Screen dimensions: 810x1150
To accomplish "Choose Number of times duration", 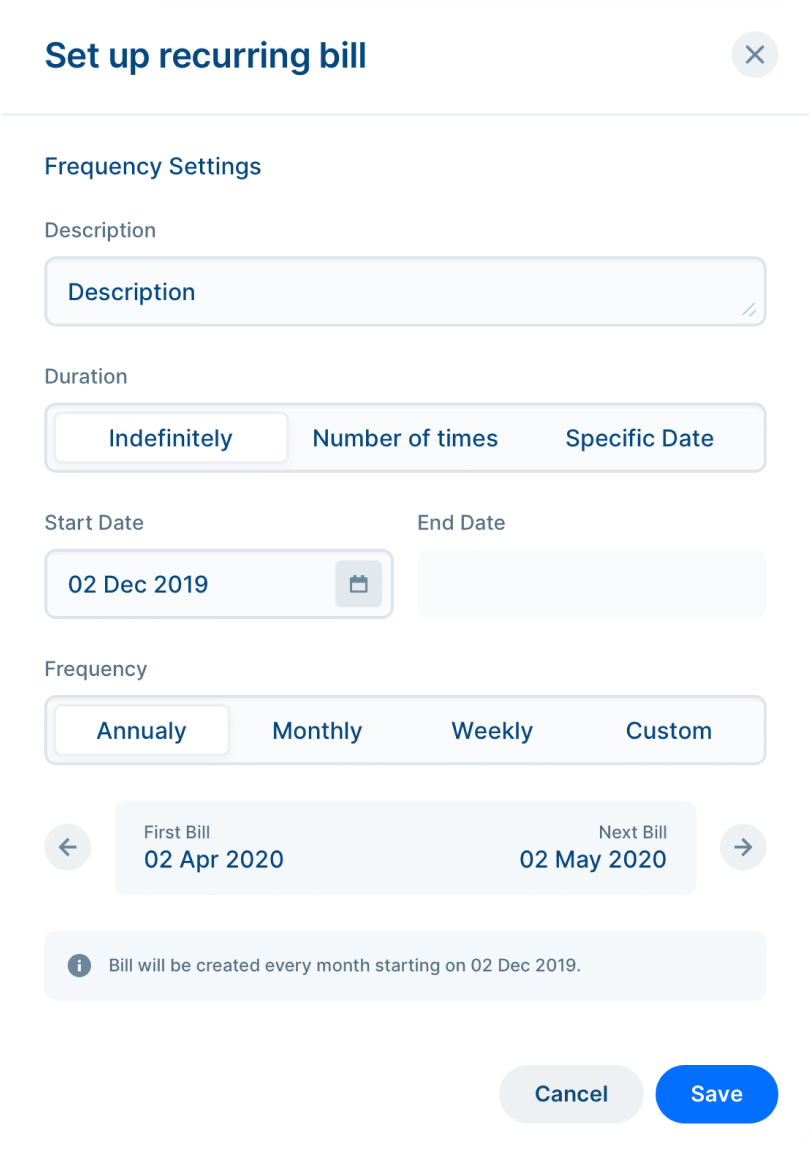I will click(405, 438).
